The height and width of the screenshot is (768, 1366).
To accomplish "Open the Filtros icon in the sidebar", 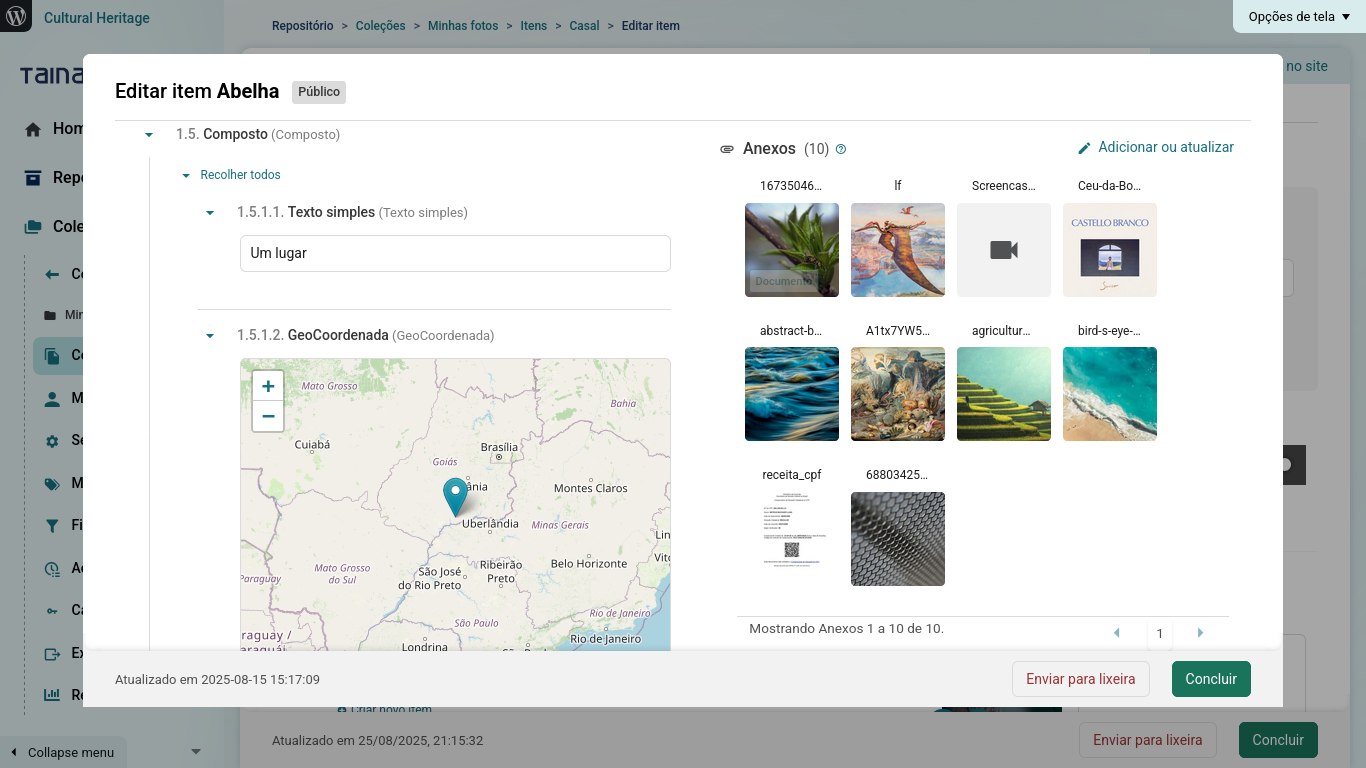I will click(x=51, y=525).
